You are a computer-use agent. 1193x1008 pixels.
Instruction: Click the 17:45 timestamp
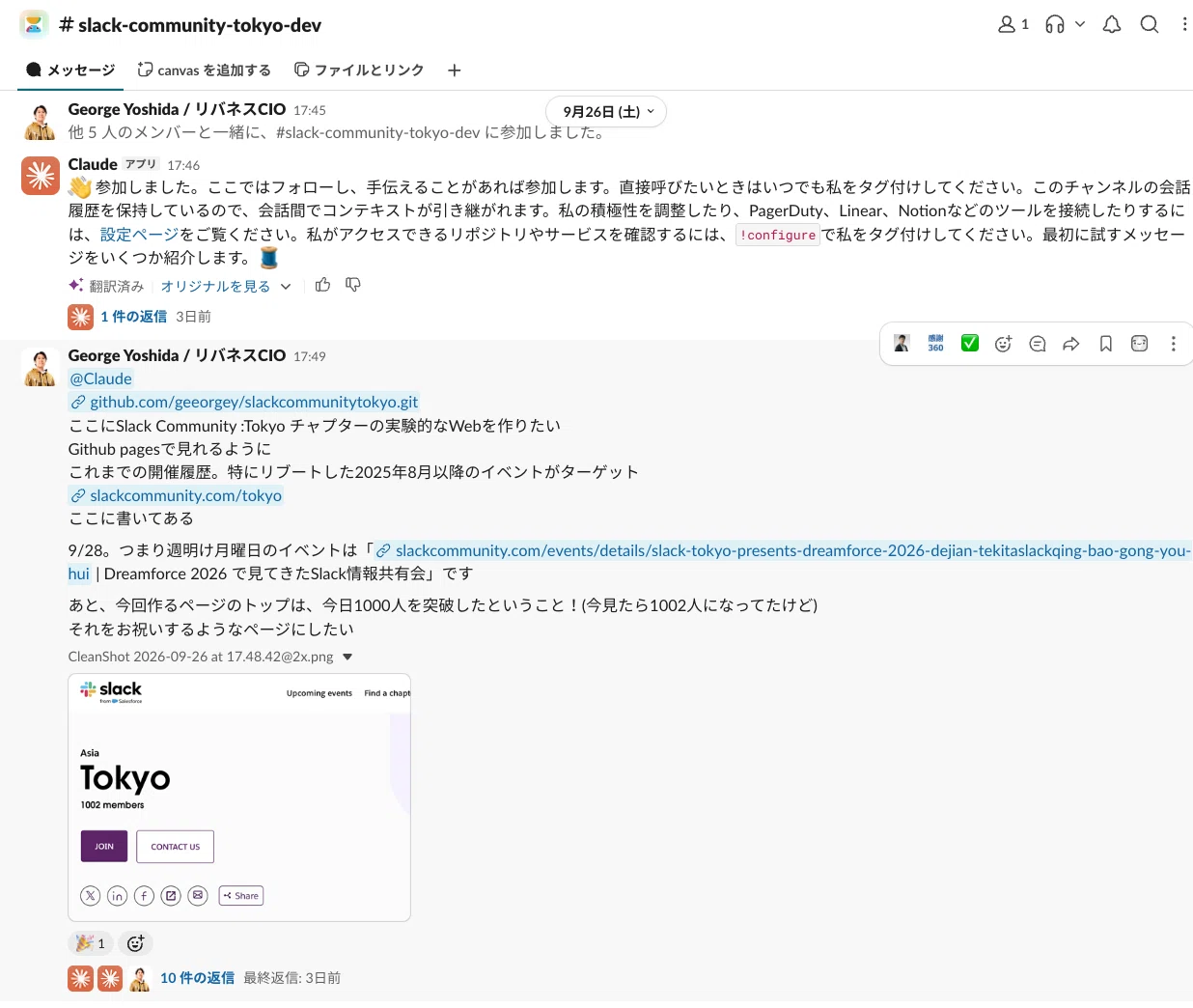click(x=310, y=110)
